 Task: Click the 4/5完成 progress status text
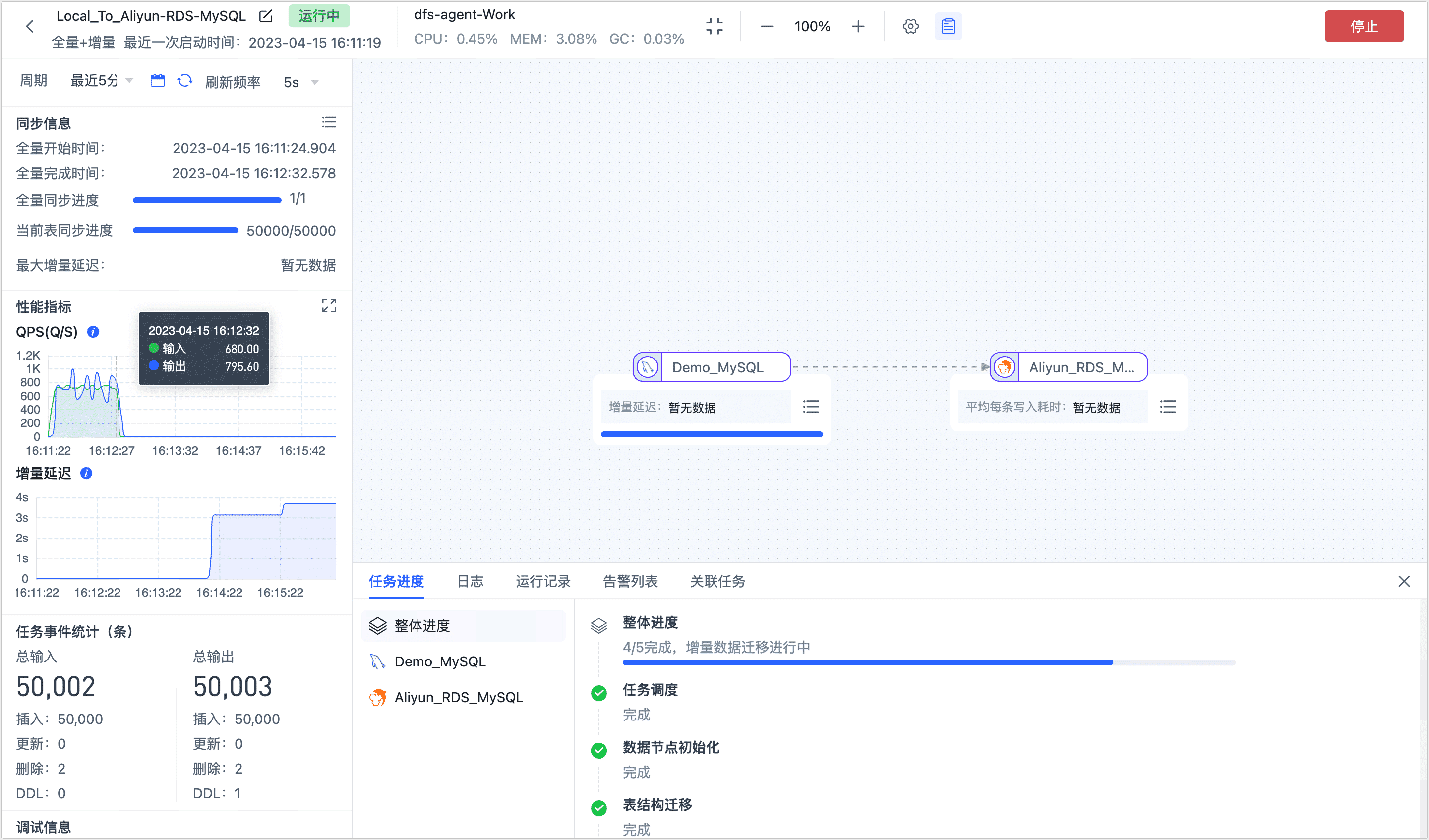click(716, 647)
